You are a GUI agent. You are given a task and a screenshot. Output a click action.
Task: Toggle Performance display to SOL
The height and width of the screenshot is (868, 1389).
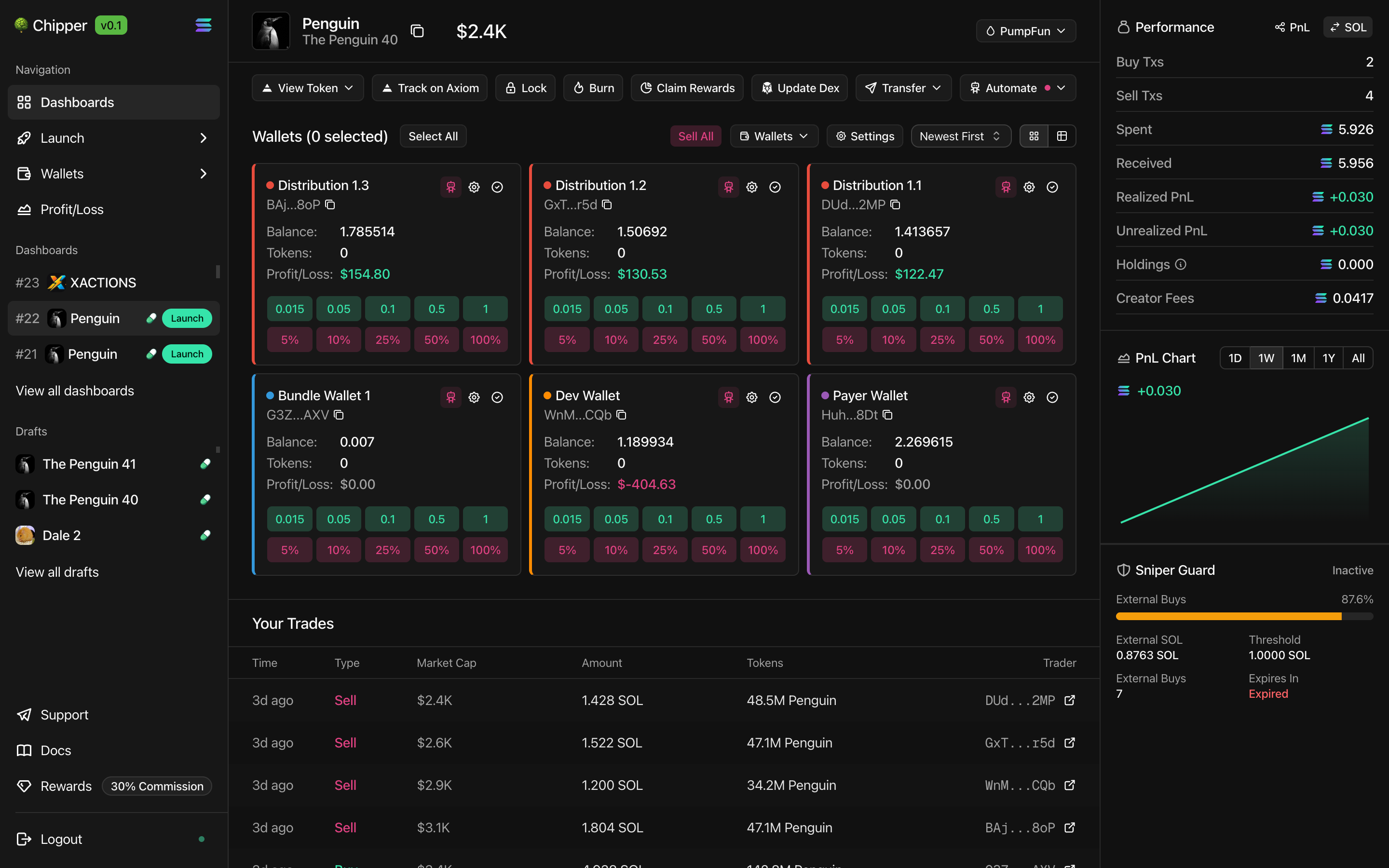(x=1348, y=27)
